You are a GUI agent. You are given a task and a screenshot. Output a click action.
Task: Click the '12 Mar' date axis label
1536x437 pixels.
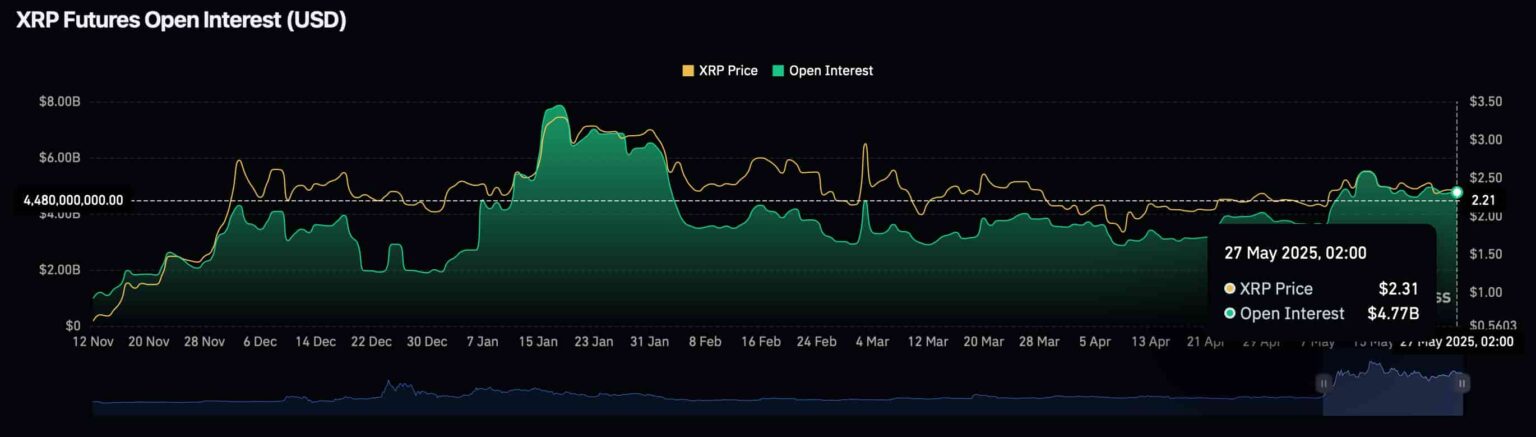(x=928, y=342)
